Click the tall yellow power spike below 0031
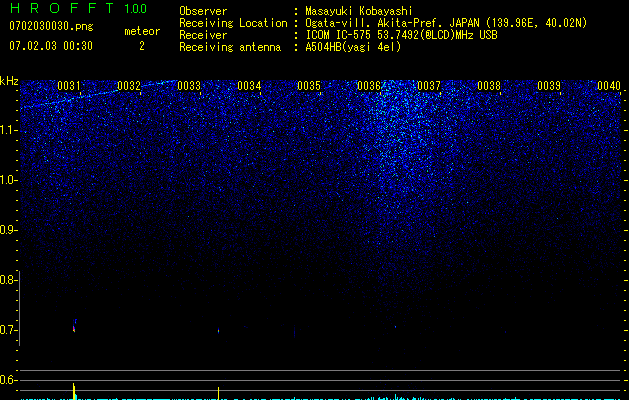Screen dimensions: 629x400 74,391
